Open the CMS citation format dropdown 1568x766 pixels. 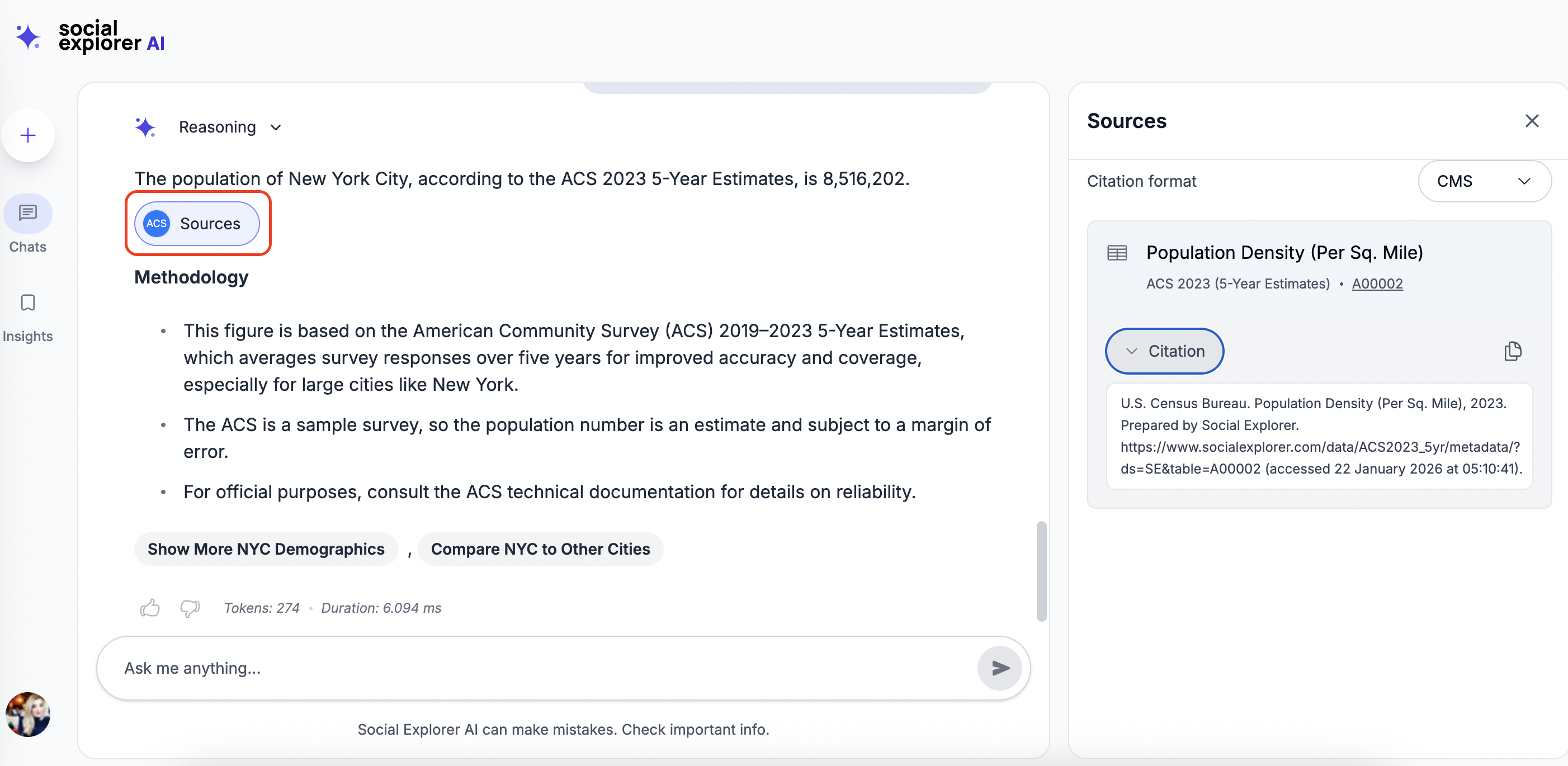click(x=1484, y=181)
